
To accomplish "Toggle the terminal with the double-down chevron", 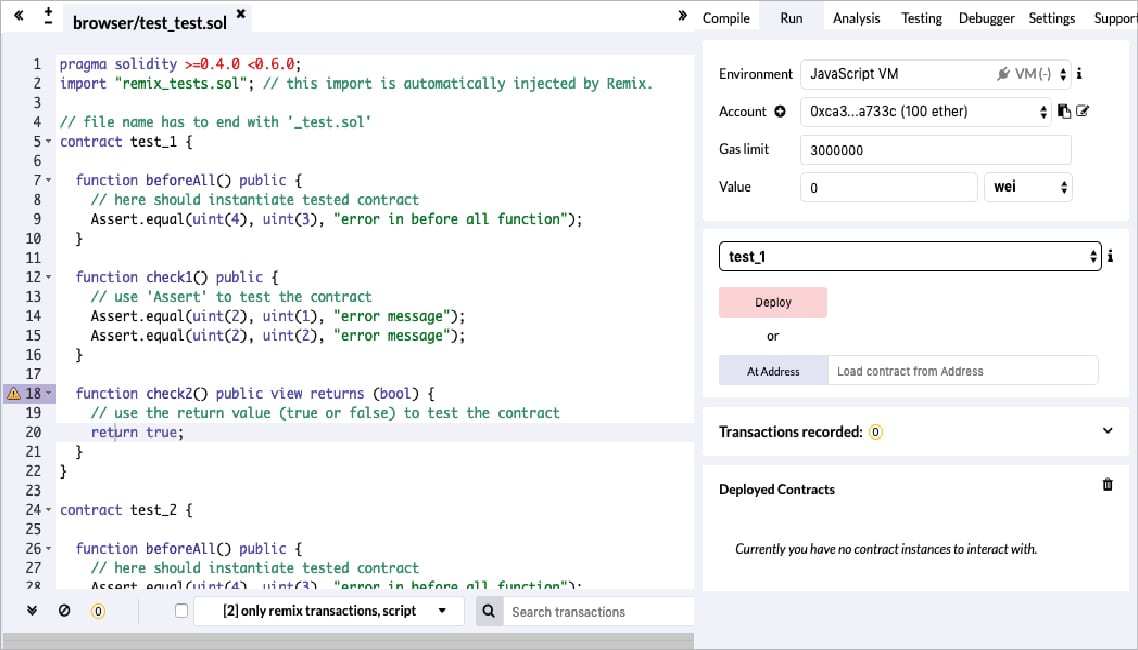I will [32, 611].
